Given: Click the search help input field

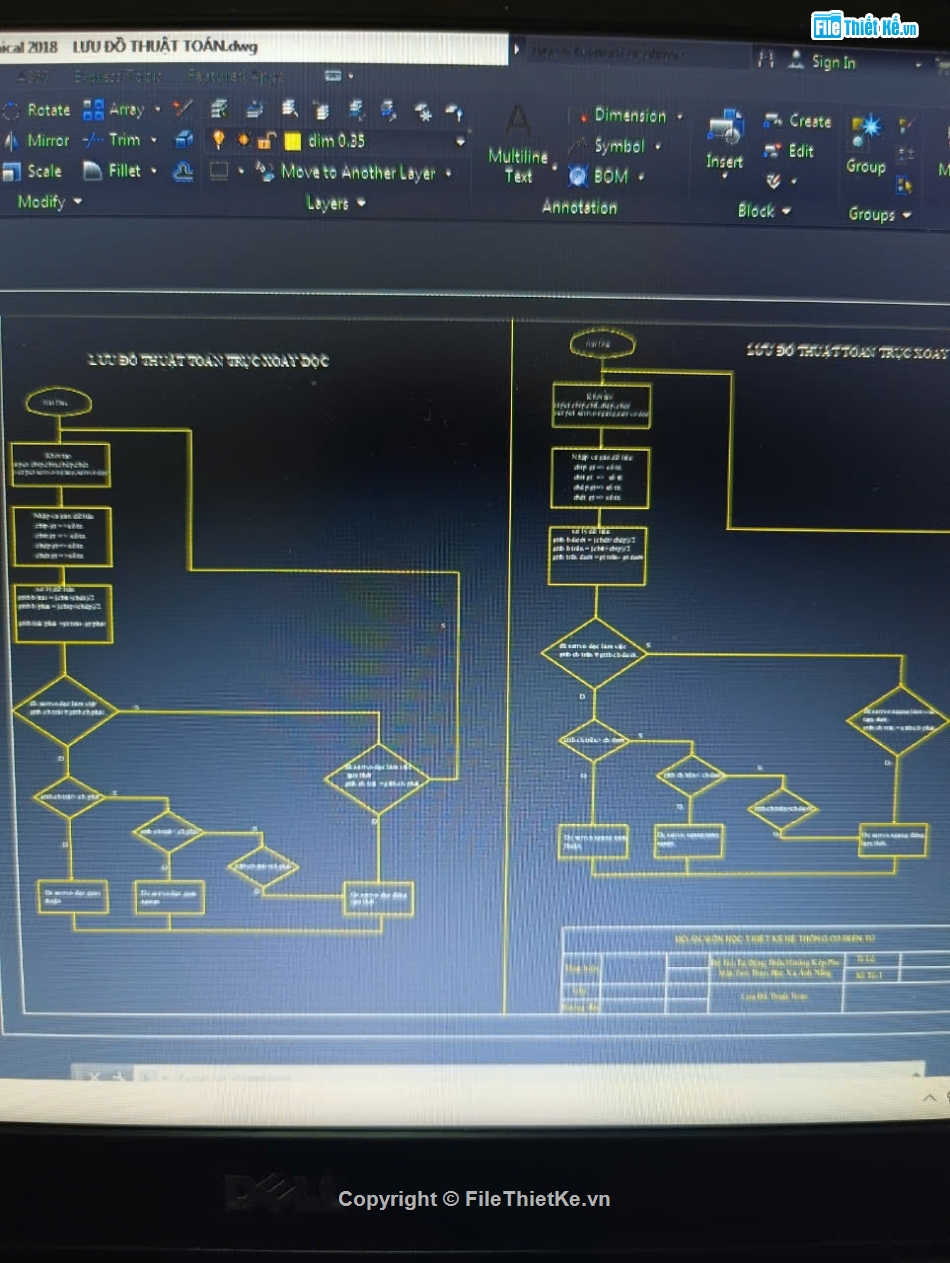Looking at the screenshot, I should pyautogui.click(x=636, y=53).
